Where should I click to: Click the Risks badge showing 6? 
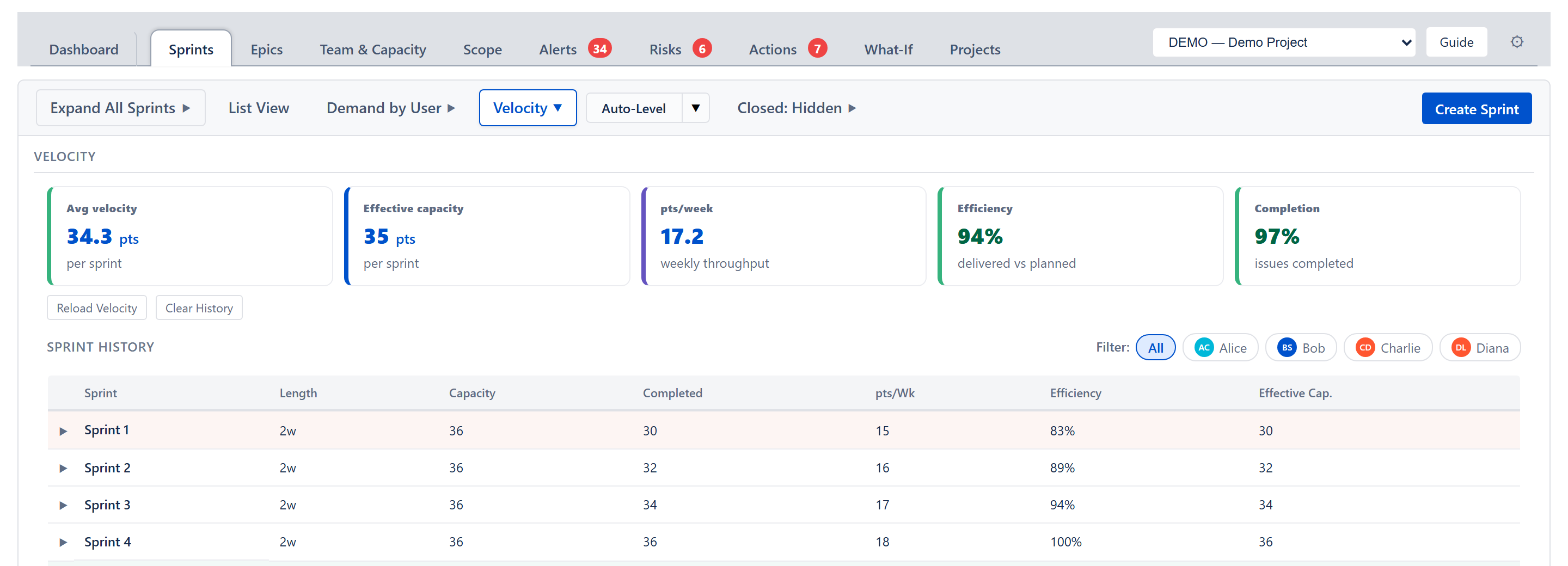coord(702,48)
